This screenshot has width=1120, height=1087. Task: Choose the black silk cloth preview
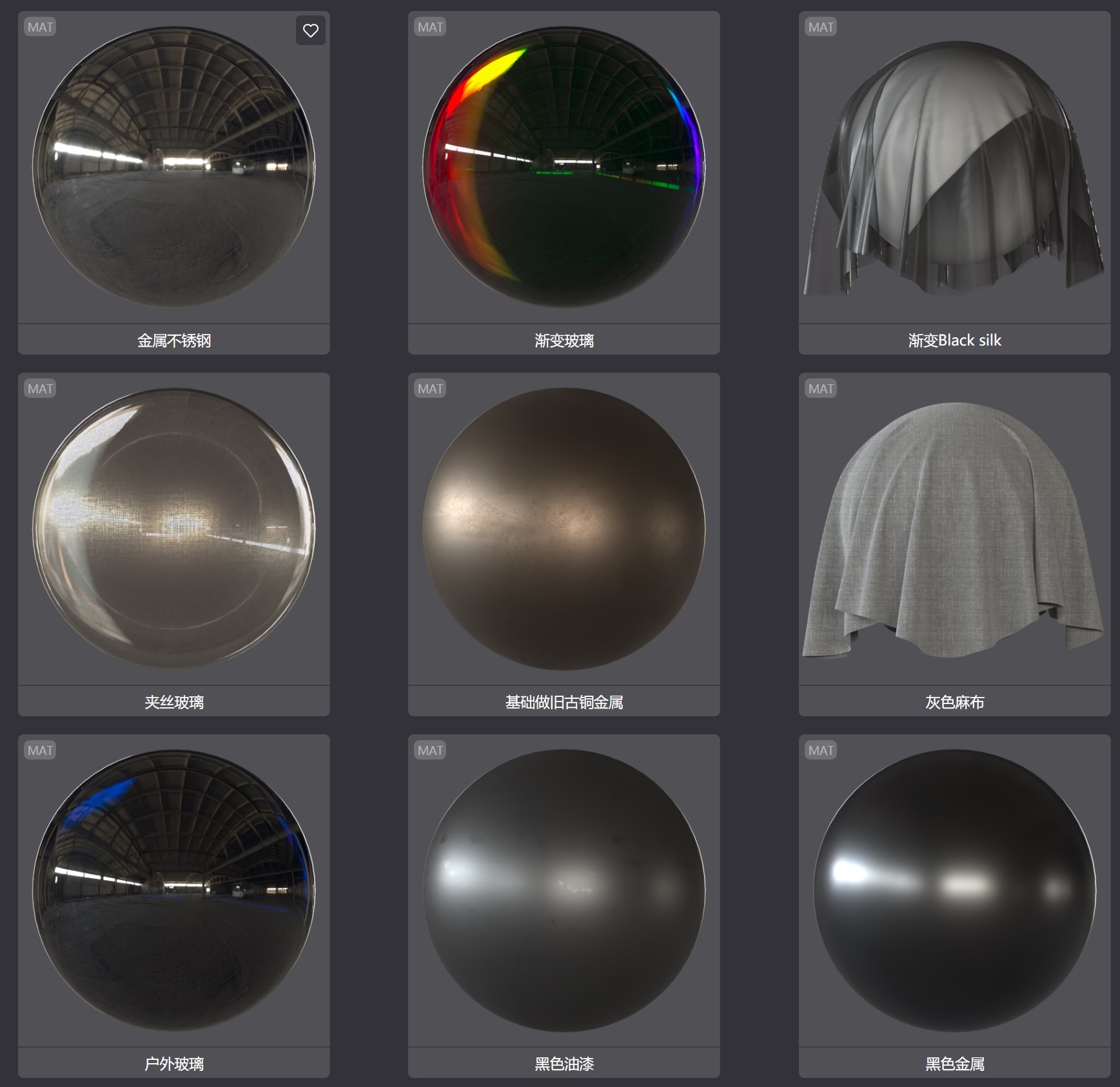954,168
